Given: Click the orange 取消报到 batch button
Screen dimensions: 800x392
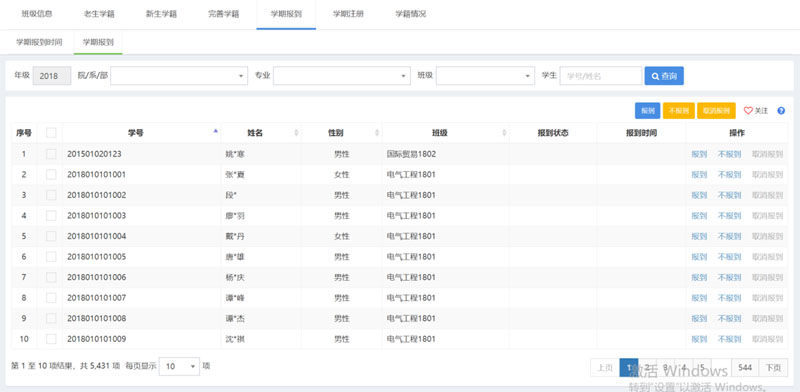Looking at the screenshot, I should pyautogui.click(x=716, y=111).
